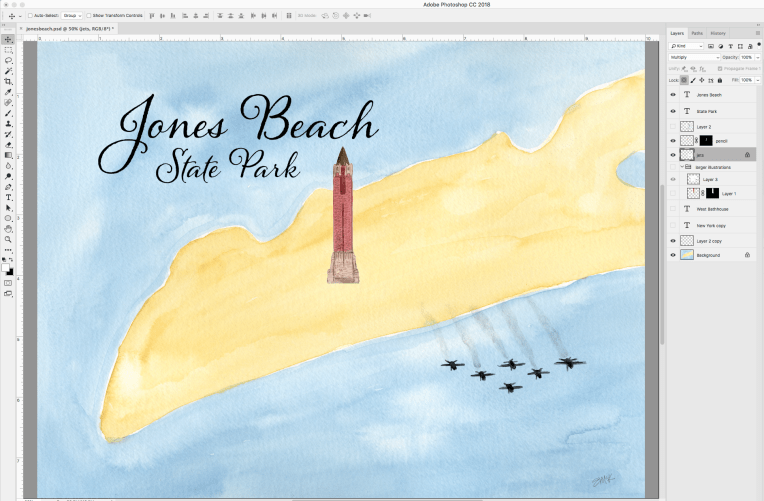
Task: Switch to the Paths tab
Action: [697, 33]
